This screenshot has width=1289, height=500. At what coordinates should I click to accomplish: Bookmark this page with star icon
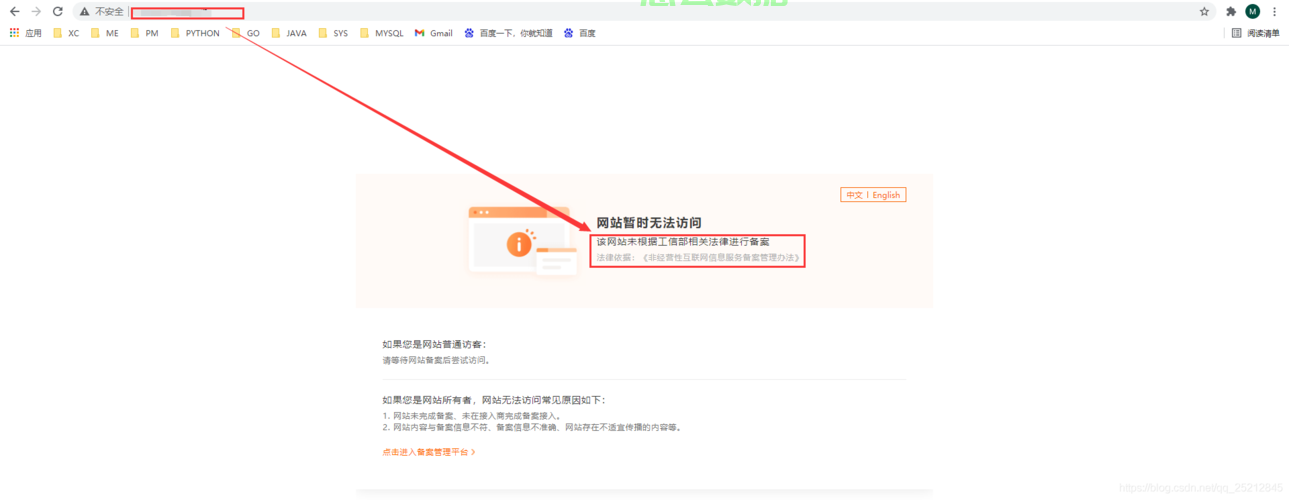tap(1204, 12)
